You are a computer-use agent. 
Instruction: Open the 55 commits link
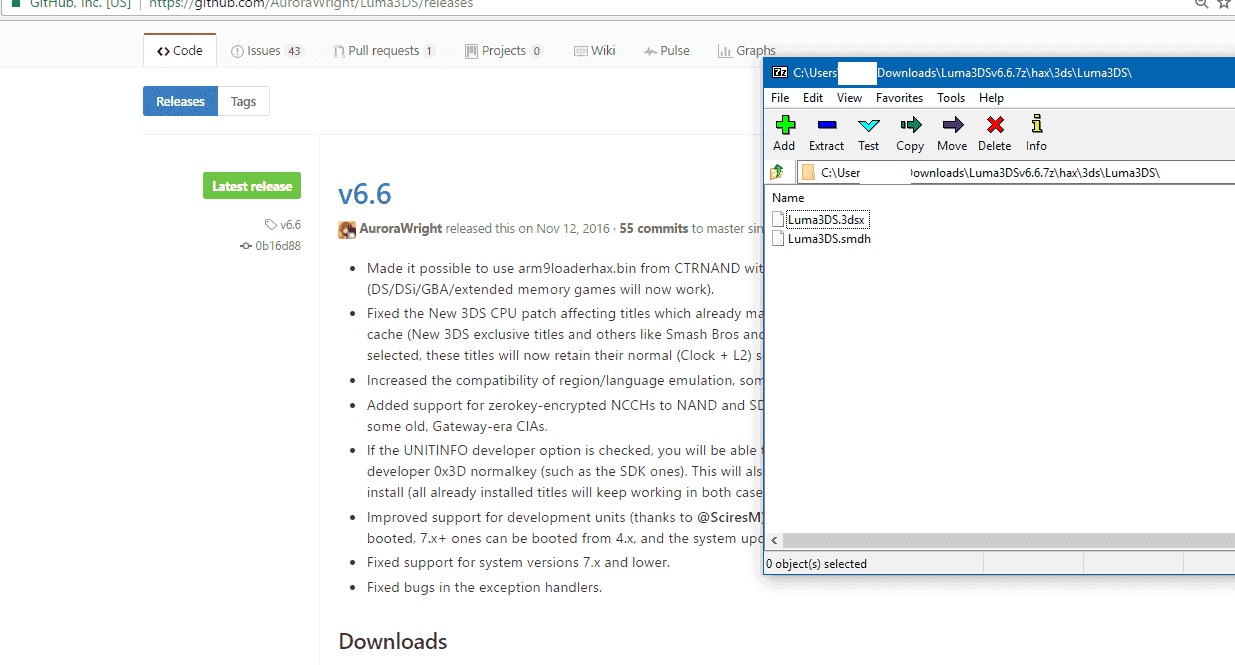654,228
